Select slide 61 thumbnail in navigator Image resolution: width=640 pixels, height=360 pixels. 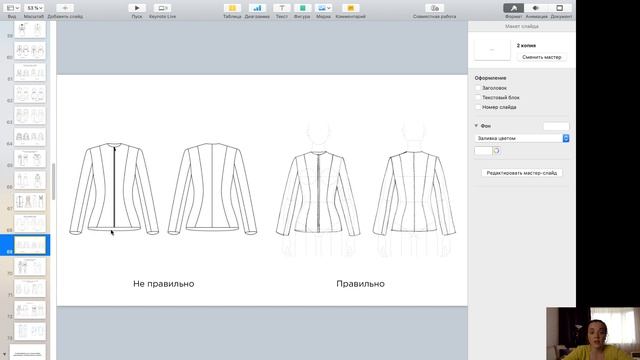tap(30, 73)
